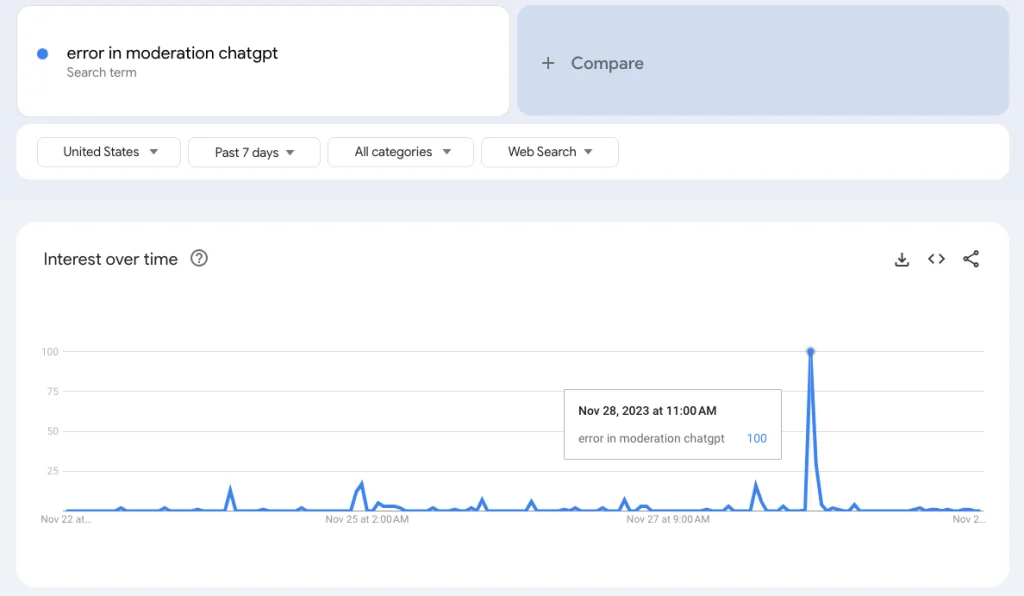Click the Nov 22 axis label
The image size is (1024, 596).
click(65, 520)
